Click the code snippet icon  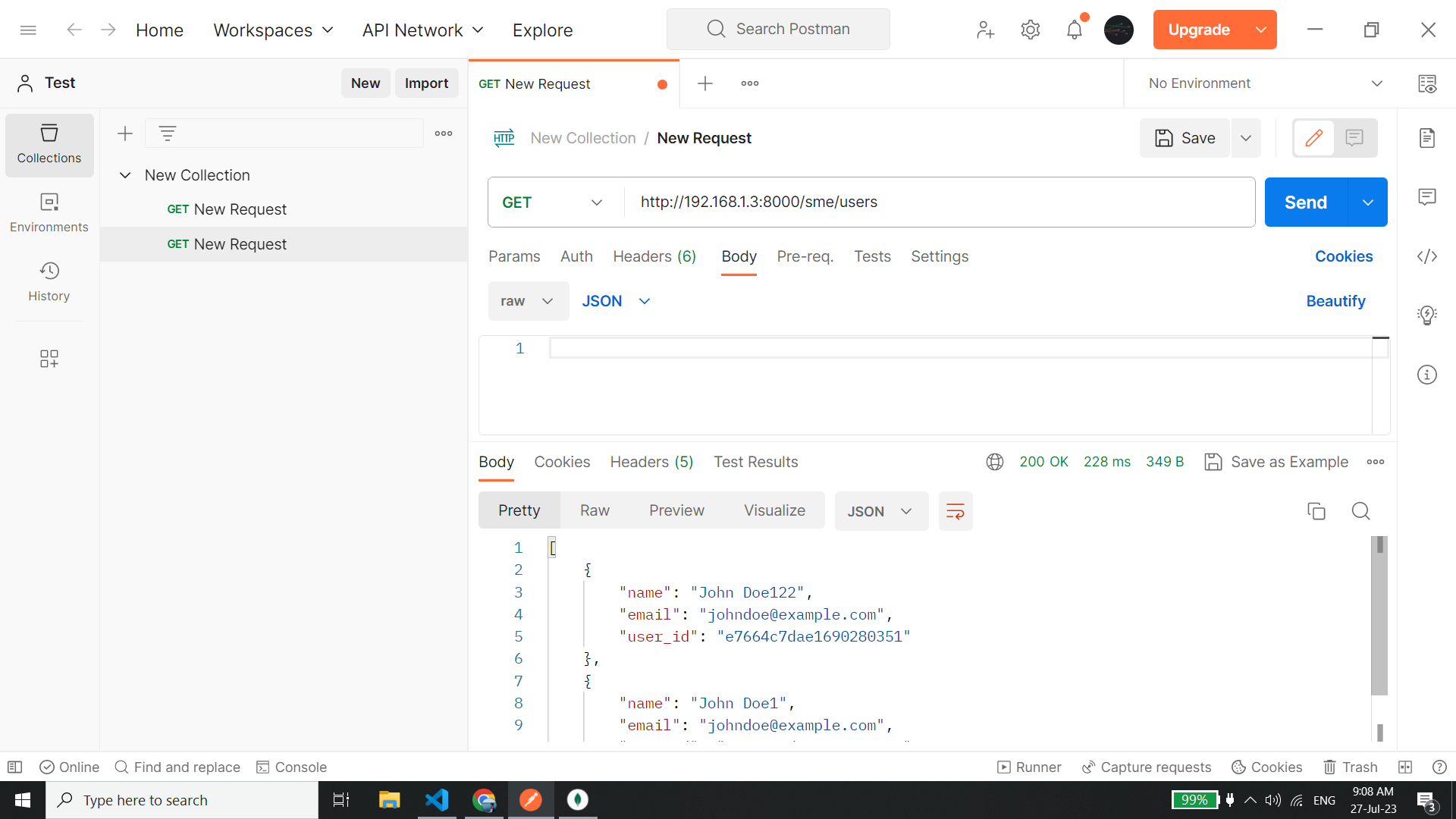[1426, 256]
